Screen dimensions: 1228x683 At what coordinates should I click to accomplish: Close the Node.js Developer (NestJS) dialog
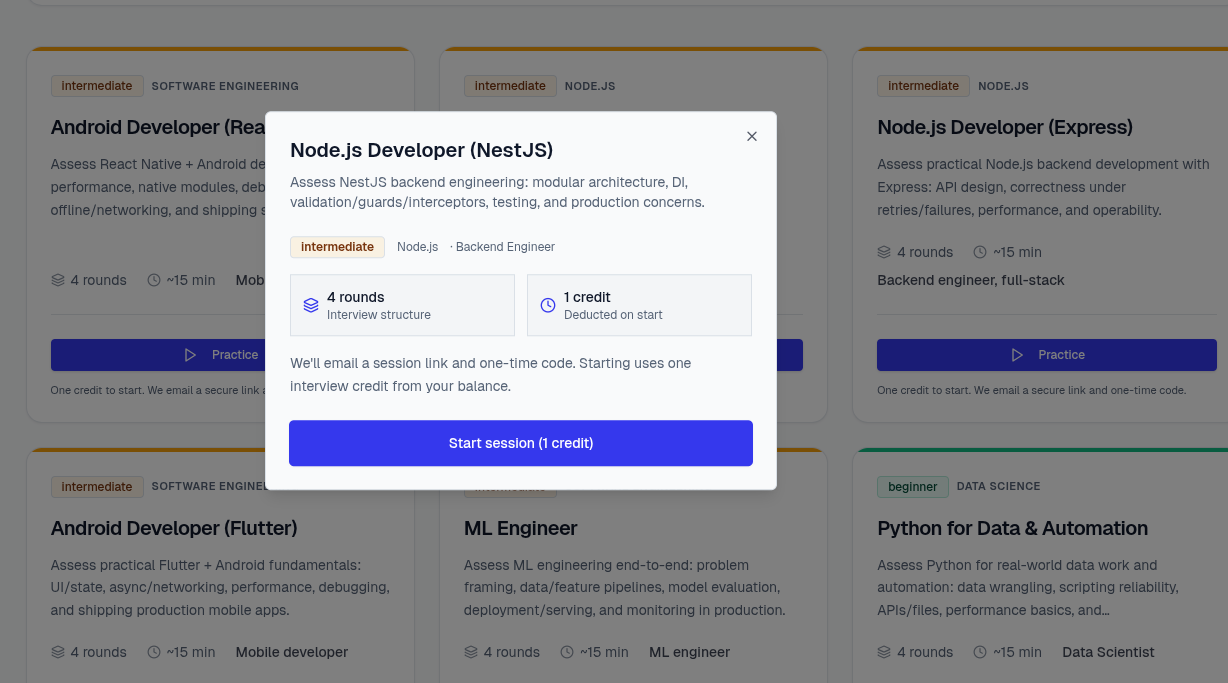[752, 136]
